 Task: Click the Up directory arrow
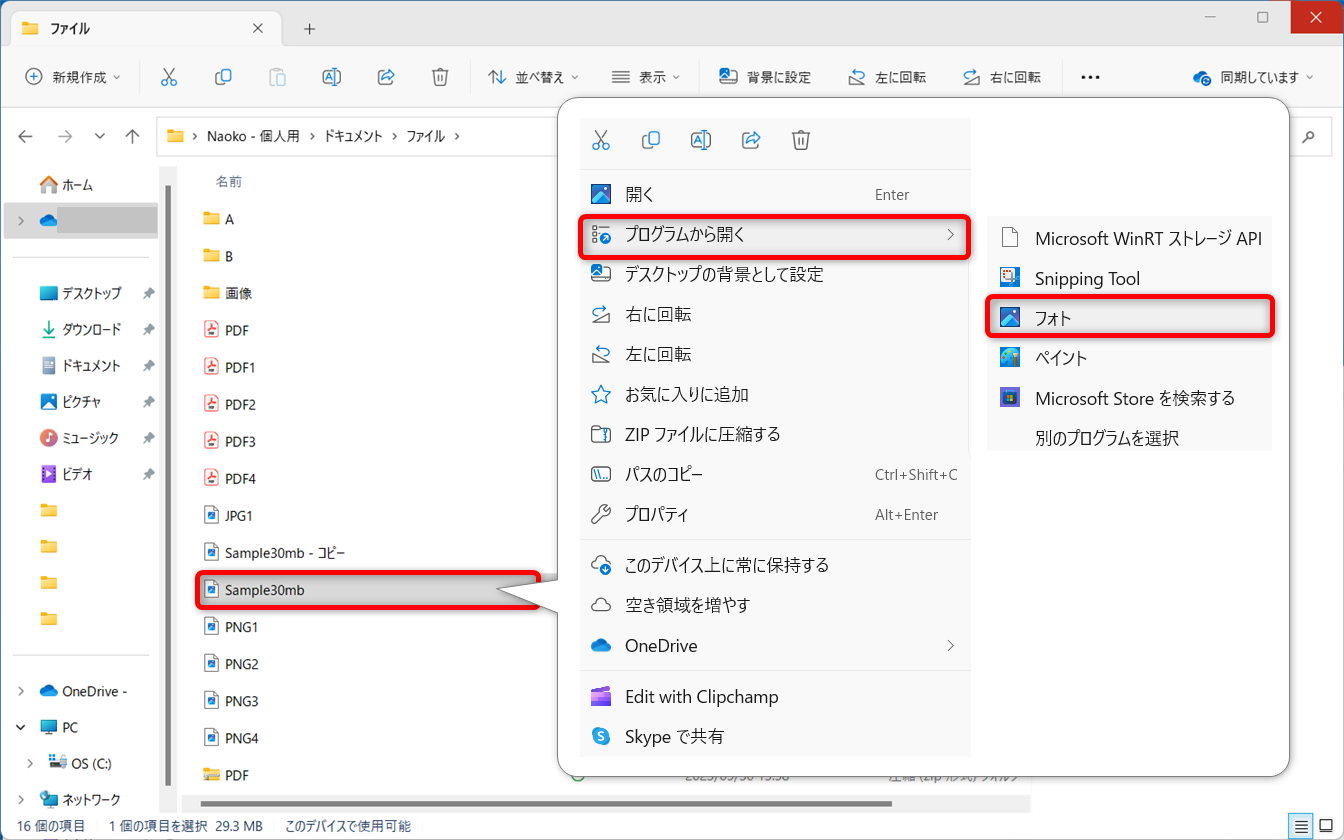tap(132, 137)
